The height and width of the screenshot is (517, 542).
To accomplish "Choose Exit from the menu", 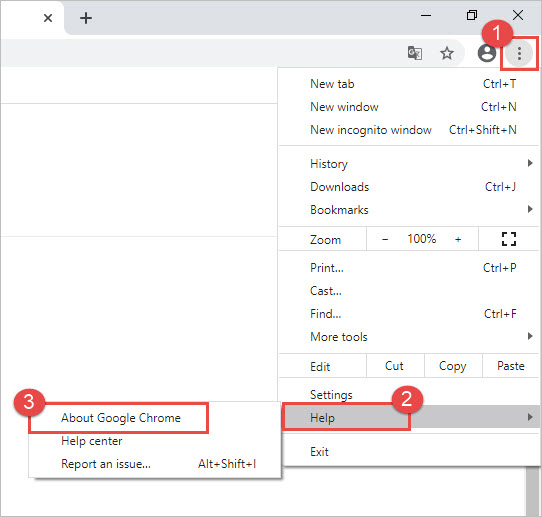I will (409, 452).
